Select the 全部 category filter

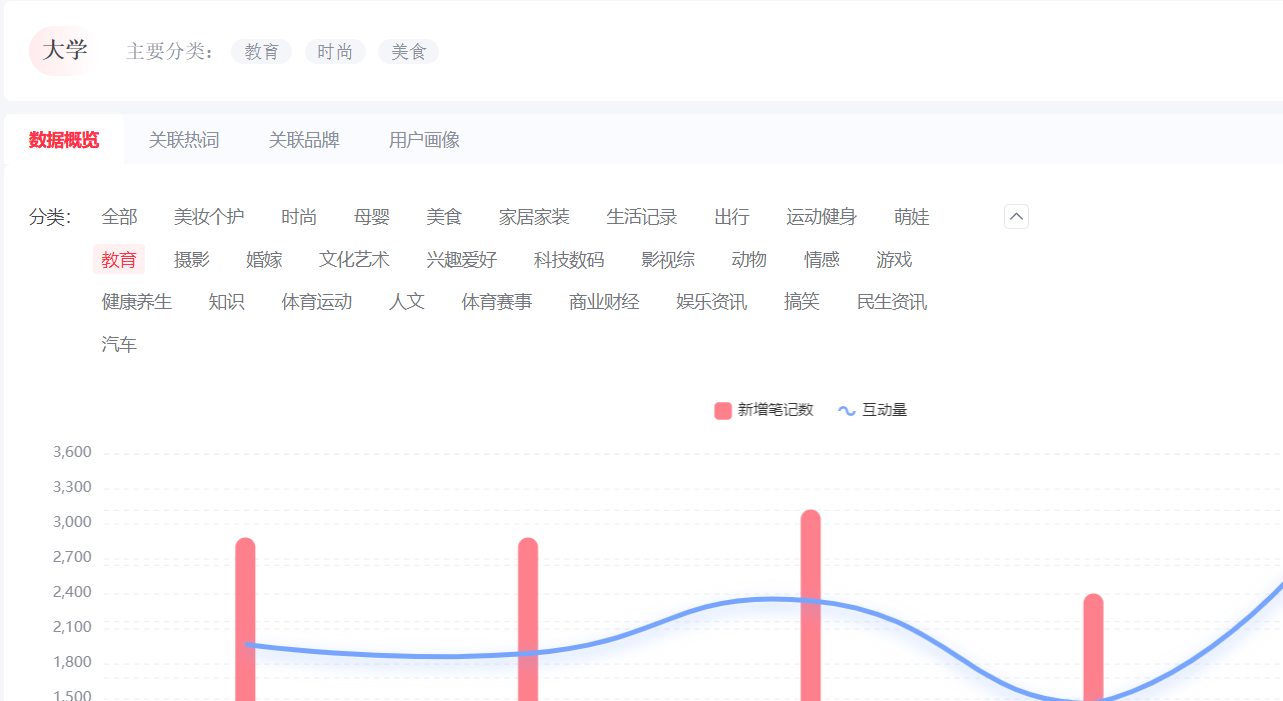point(119,217)
